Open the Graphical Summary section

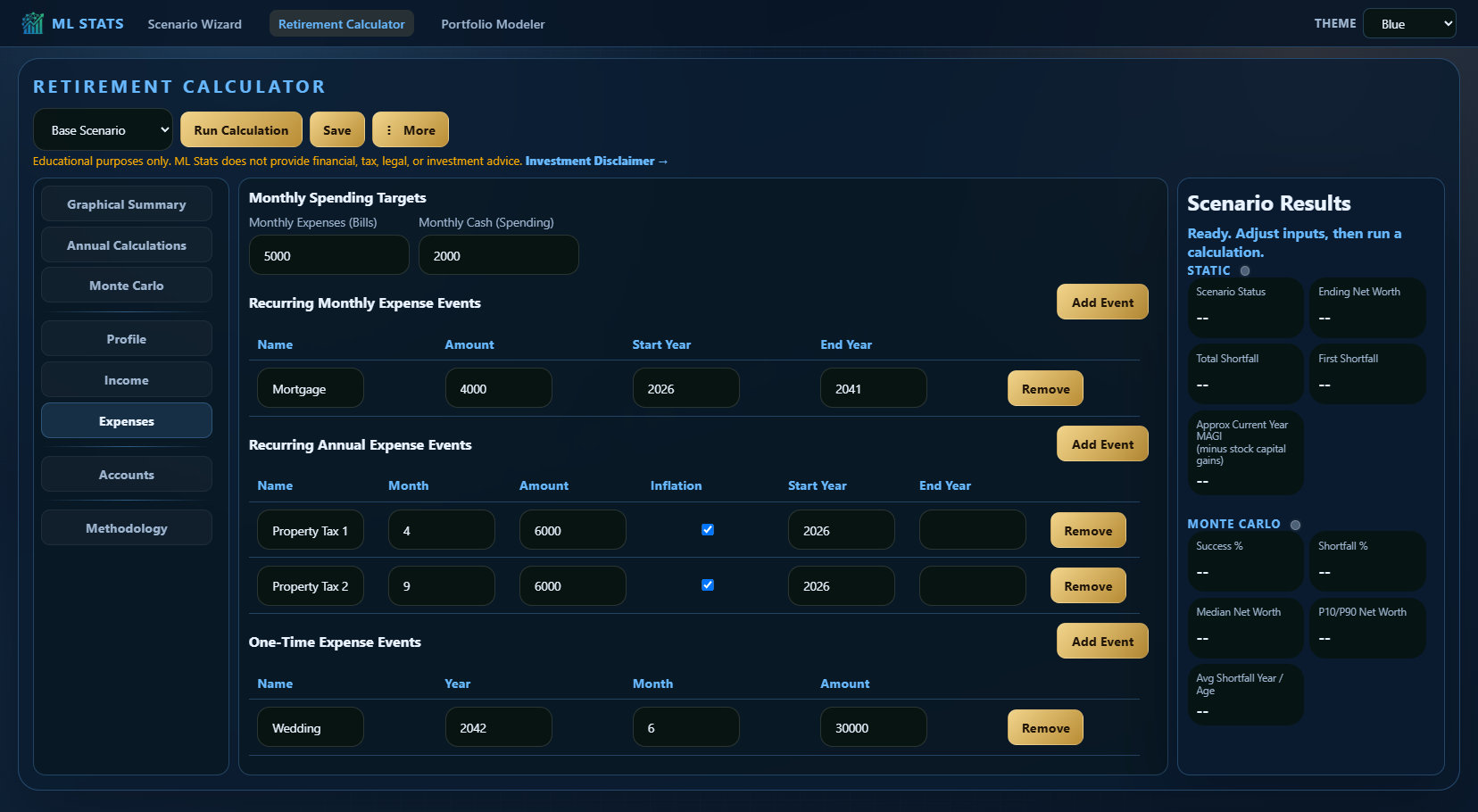127,203
